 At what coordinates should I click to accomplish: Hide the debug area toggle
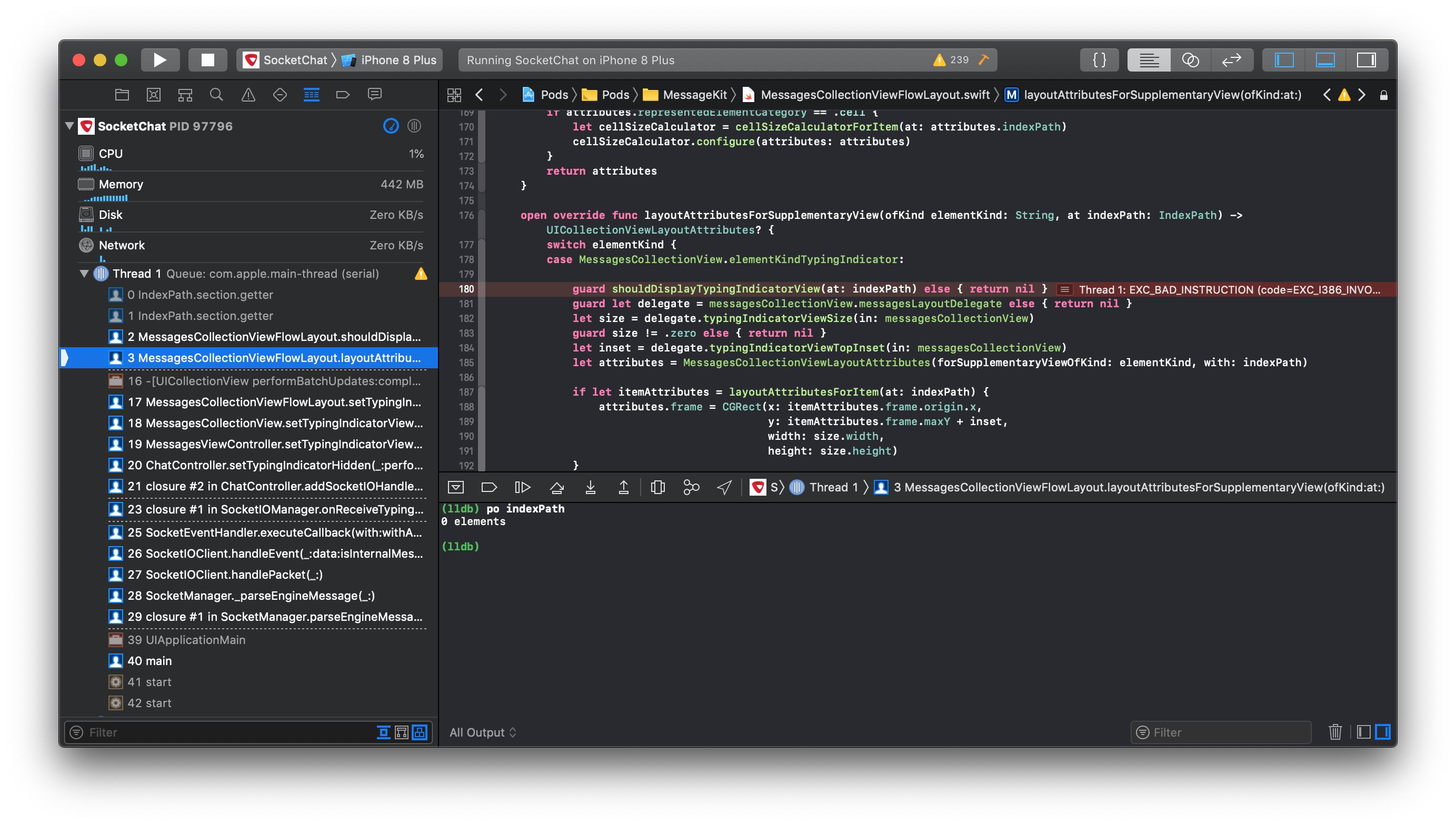[x=456, y=487]
